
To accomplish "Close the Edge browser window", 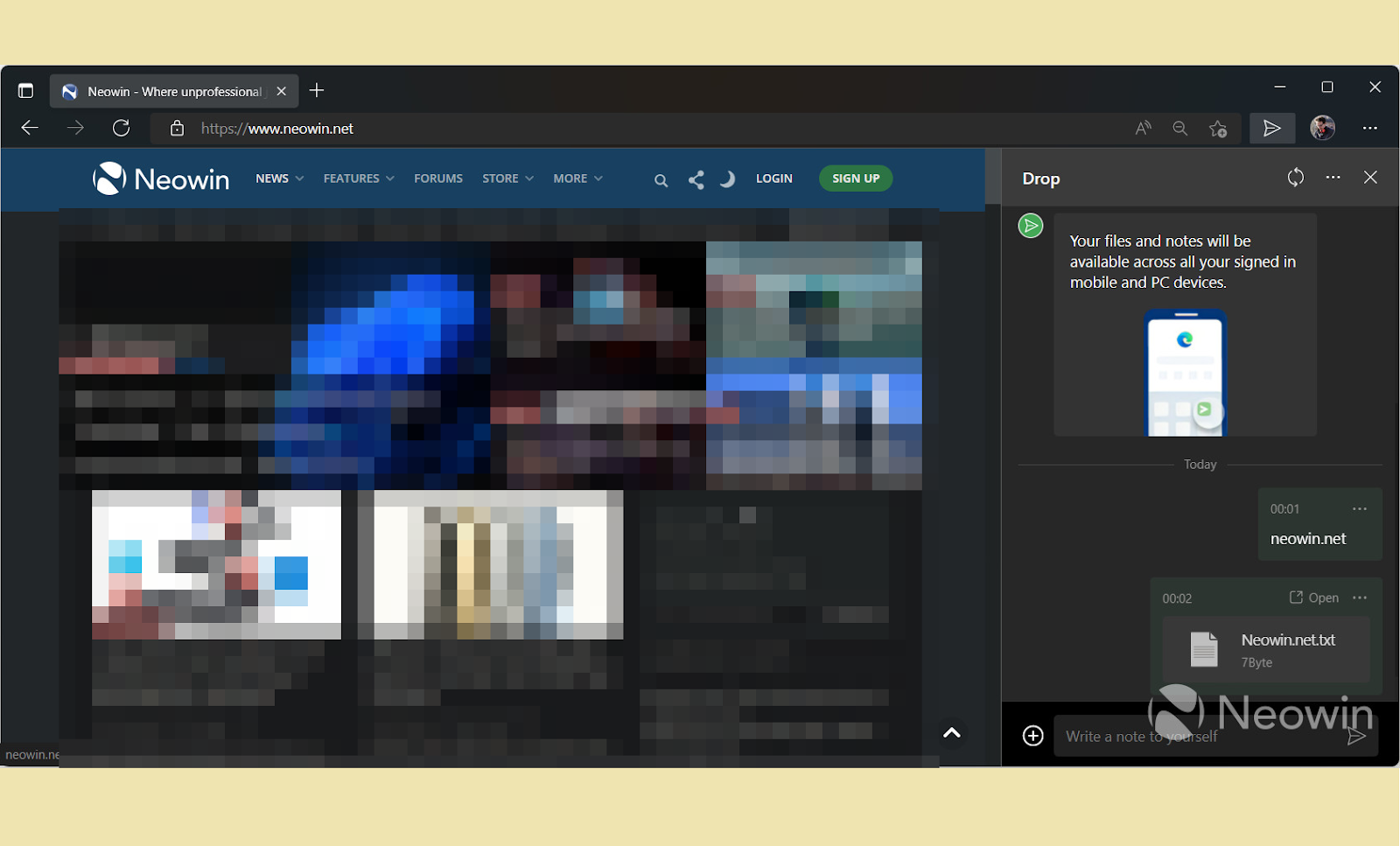I will tap(1375, 87).
